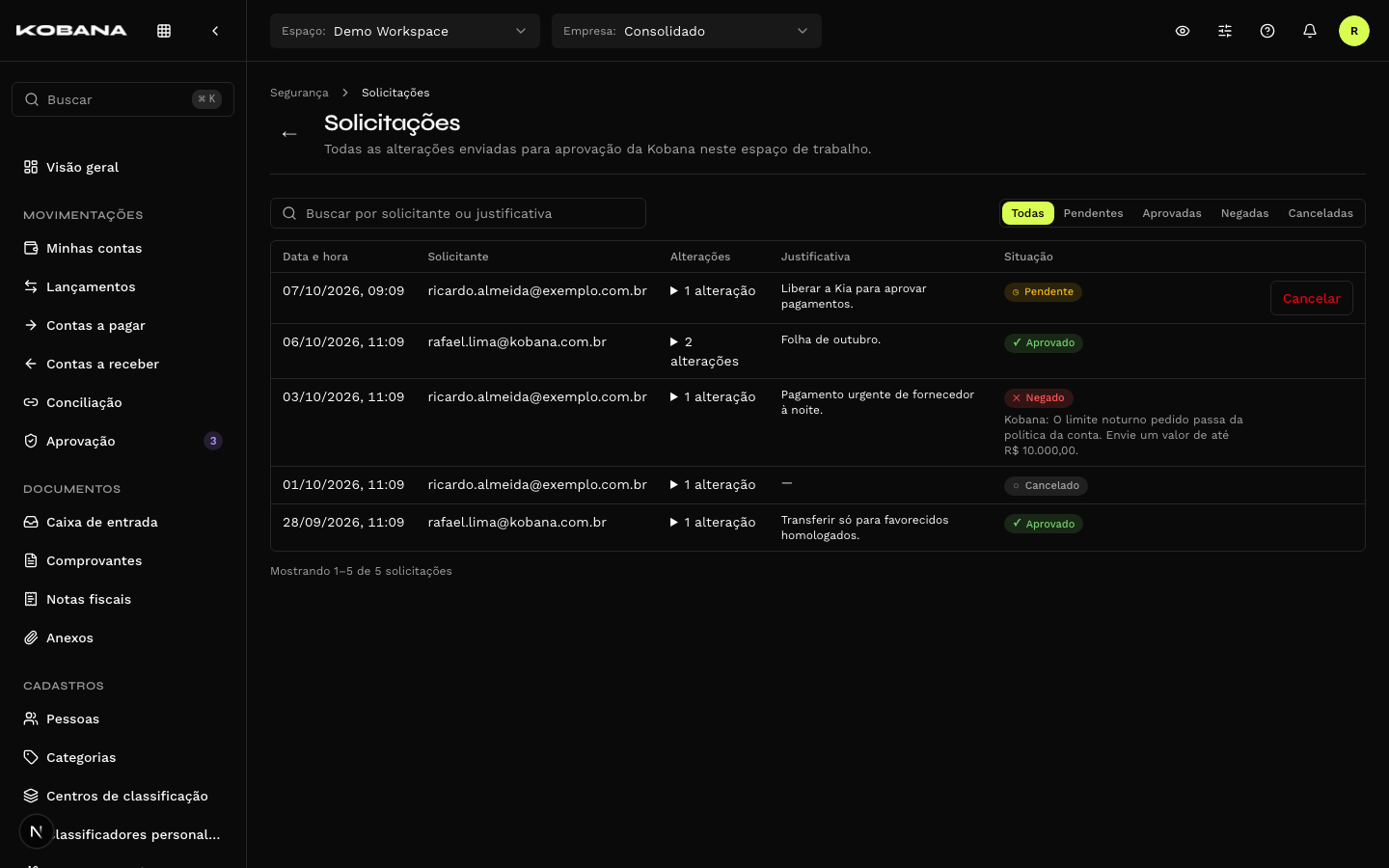Open Contas a pagar in the sidebar
The image size is (1389, 868).
coord(123,325)
